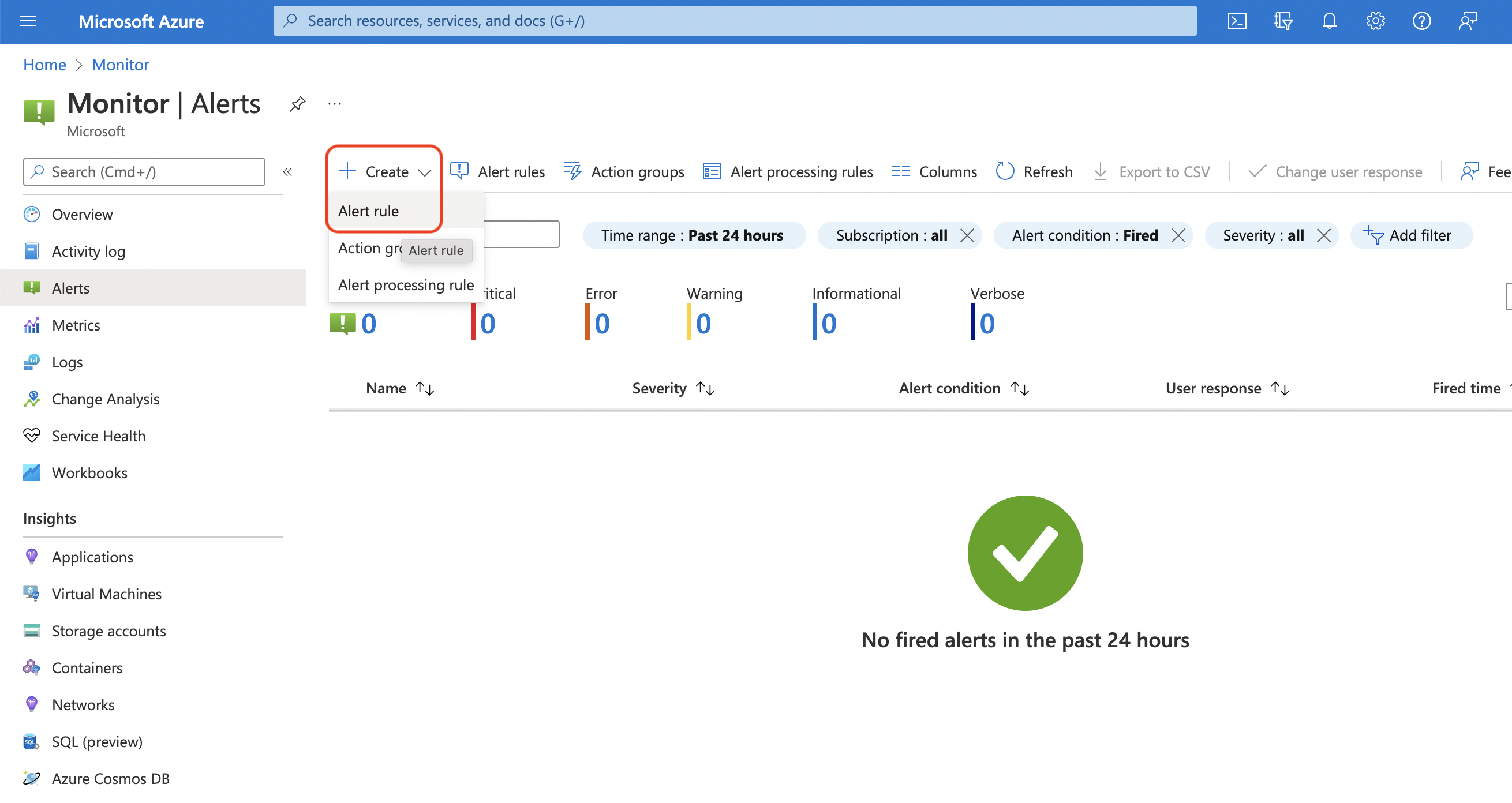Pin the Monitor Alerts page

click(x=298, y=104)
